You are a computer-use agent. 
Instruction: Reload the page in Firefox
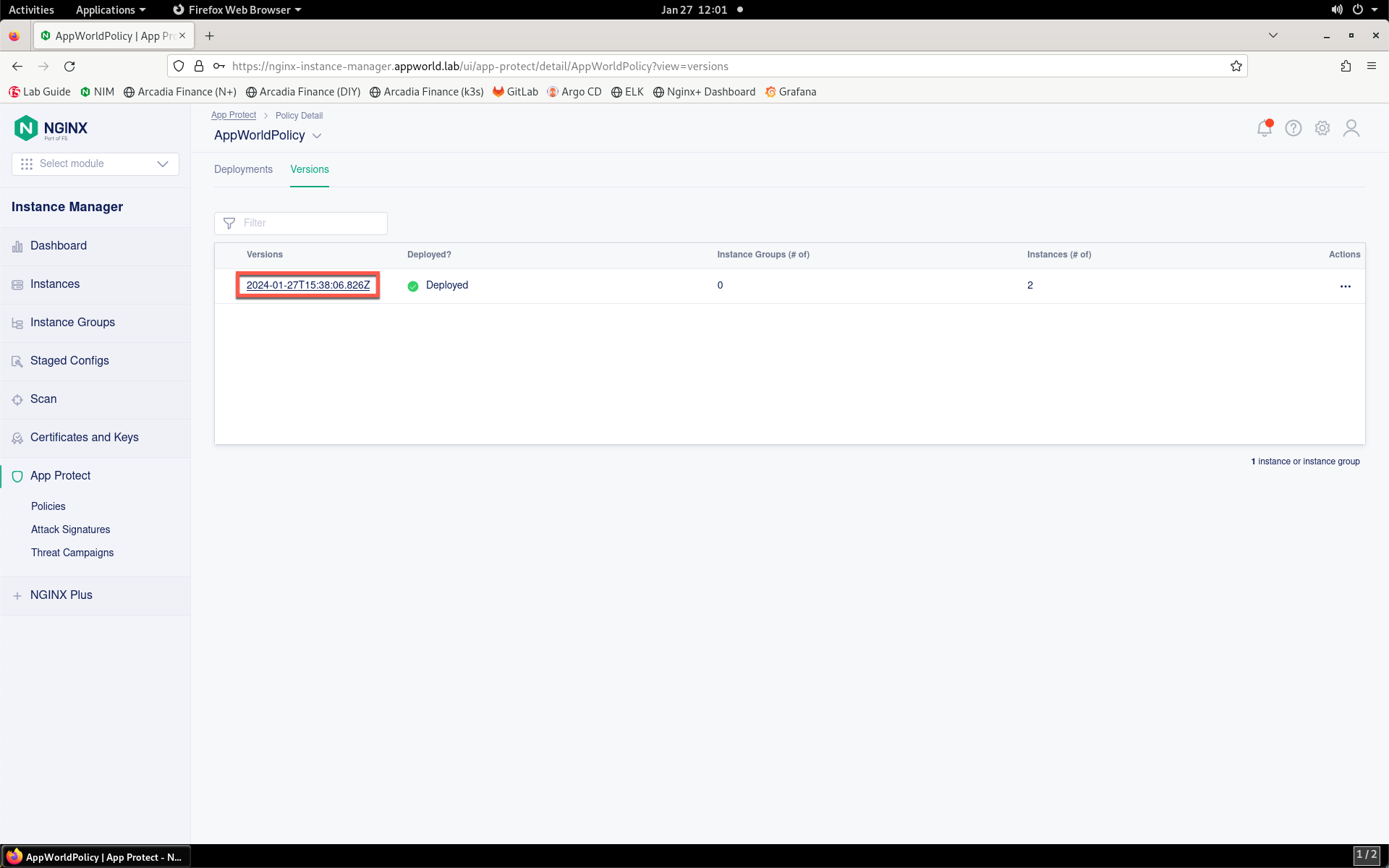click(69, 66)
